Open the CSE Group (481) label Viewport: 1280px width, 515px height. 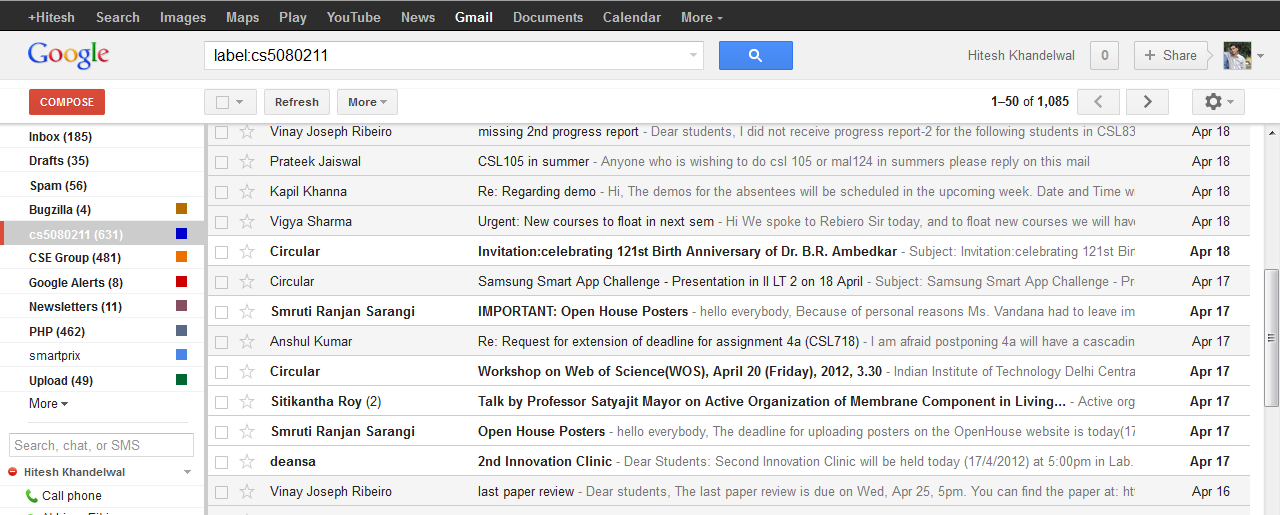pyautogui.click(x=75, y=258)
